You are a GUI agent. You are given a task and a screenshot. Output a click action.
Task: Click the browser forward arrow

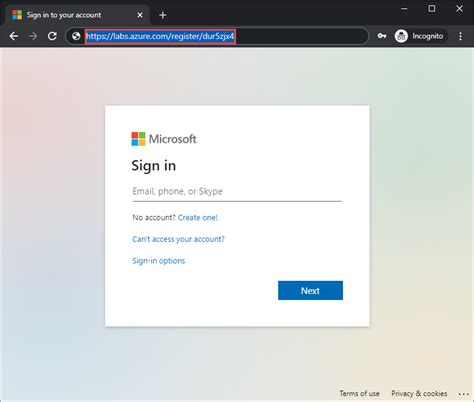tap(33, 36)
